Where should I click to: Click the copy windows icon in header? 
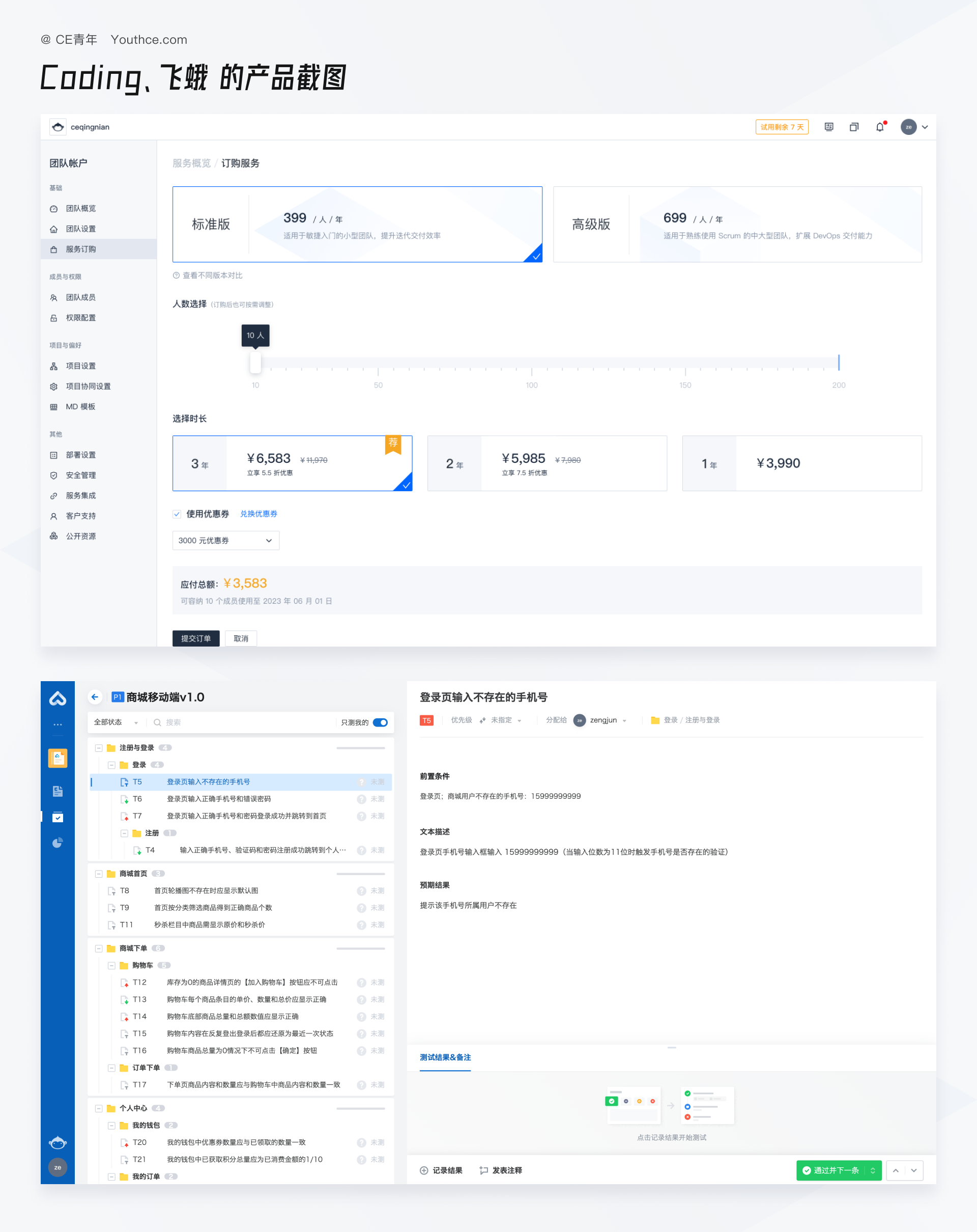(854, 127)
